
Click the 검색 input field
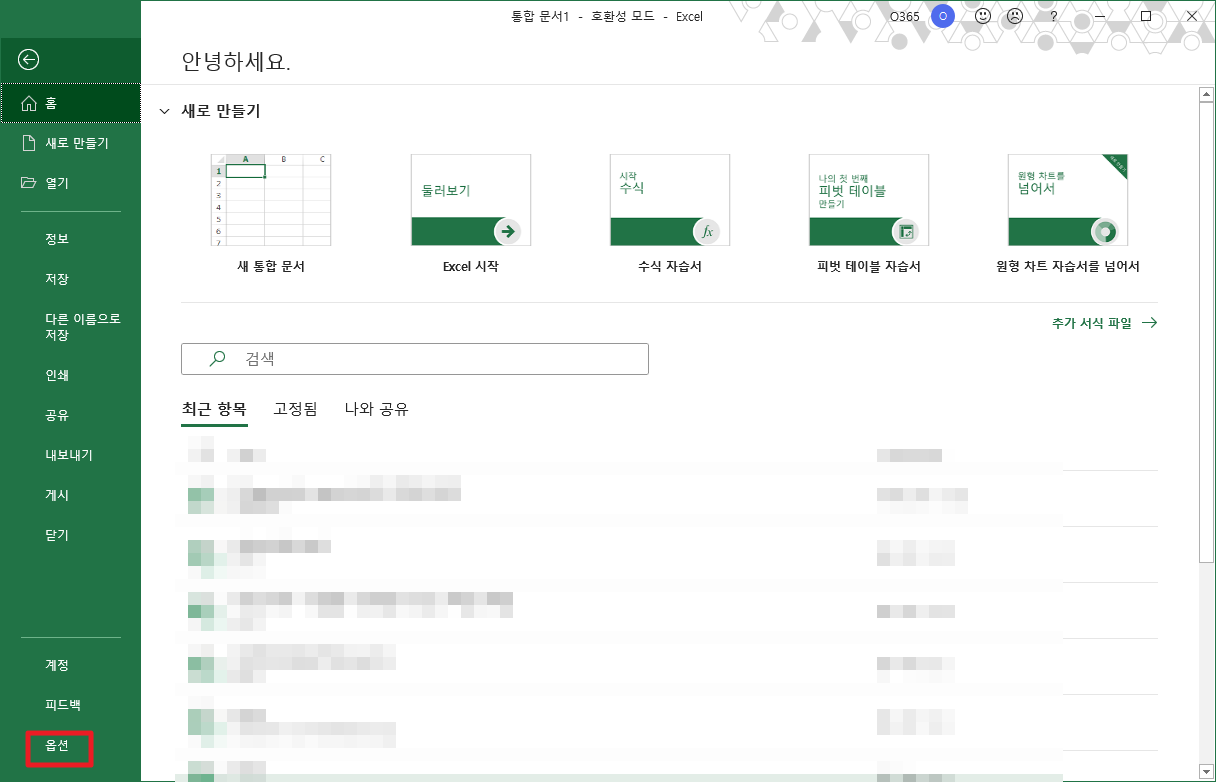point(415,359)
